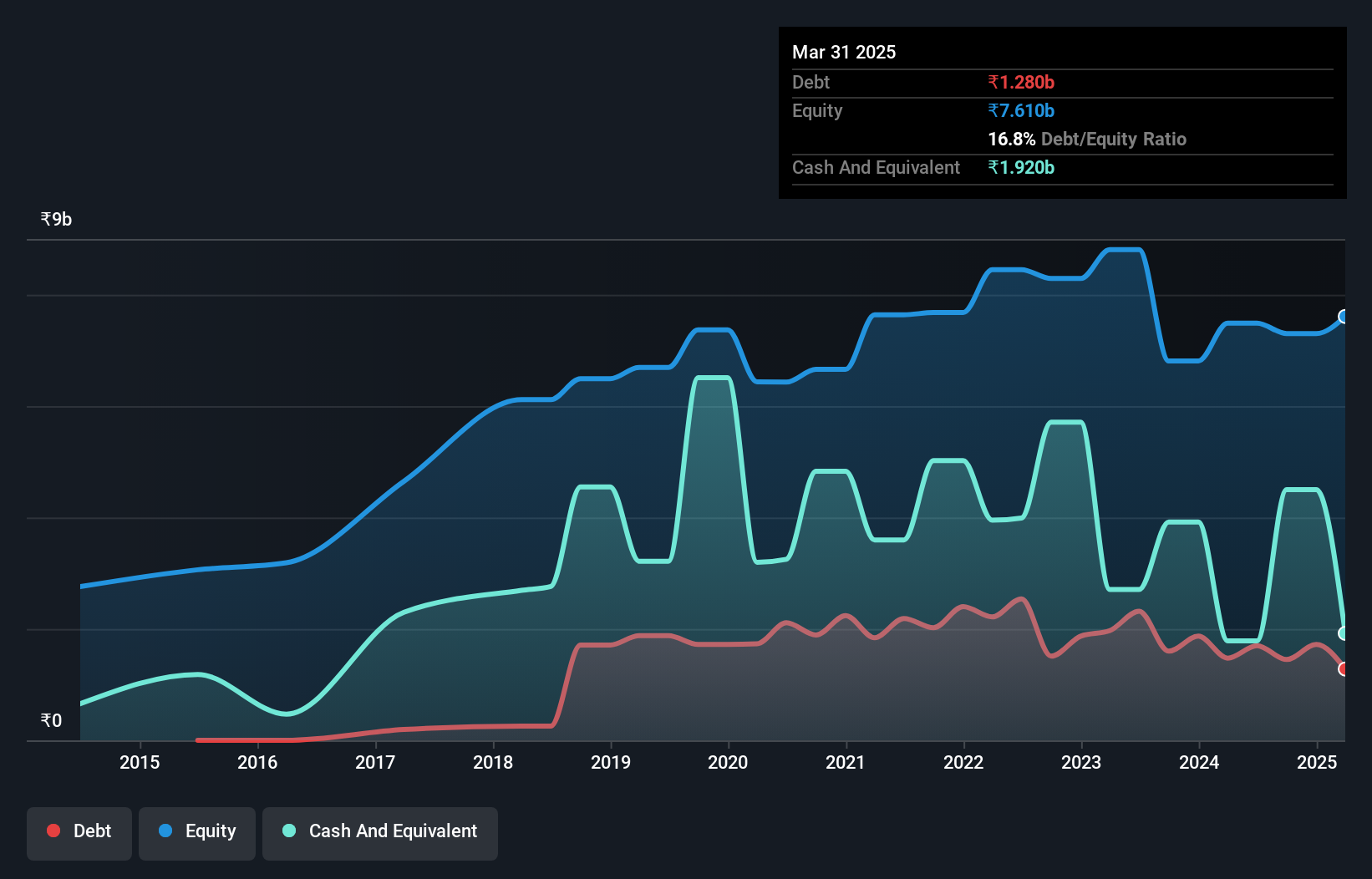Click the Debt row label in tooltip
This screenshot has height=879, width=1372.
pyautogui.click(x=810, y=82)
